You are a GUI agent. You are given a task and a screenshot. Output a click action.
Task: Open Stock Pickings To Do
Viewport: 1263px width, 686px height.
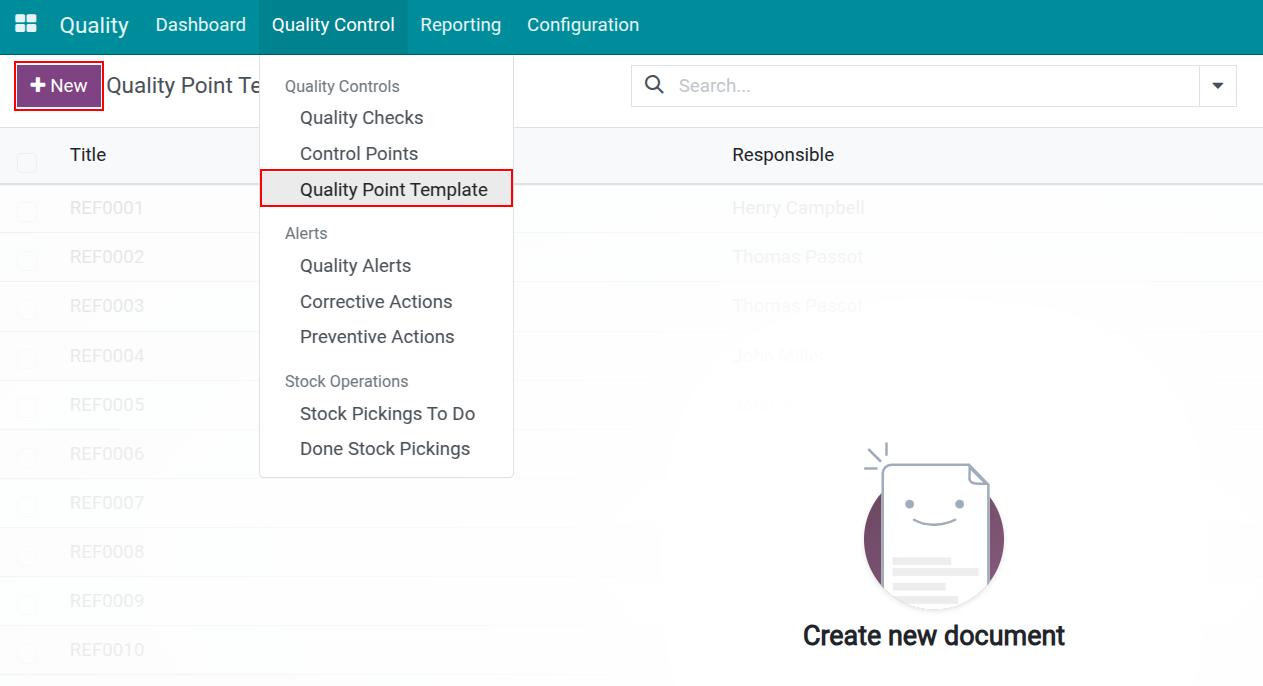pos(387,414)
